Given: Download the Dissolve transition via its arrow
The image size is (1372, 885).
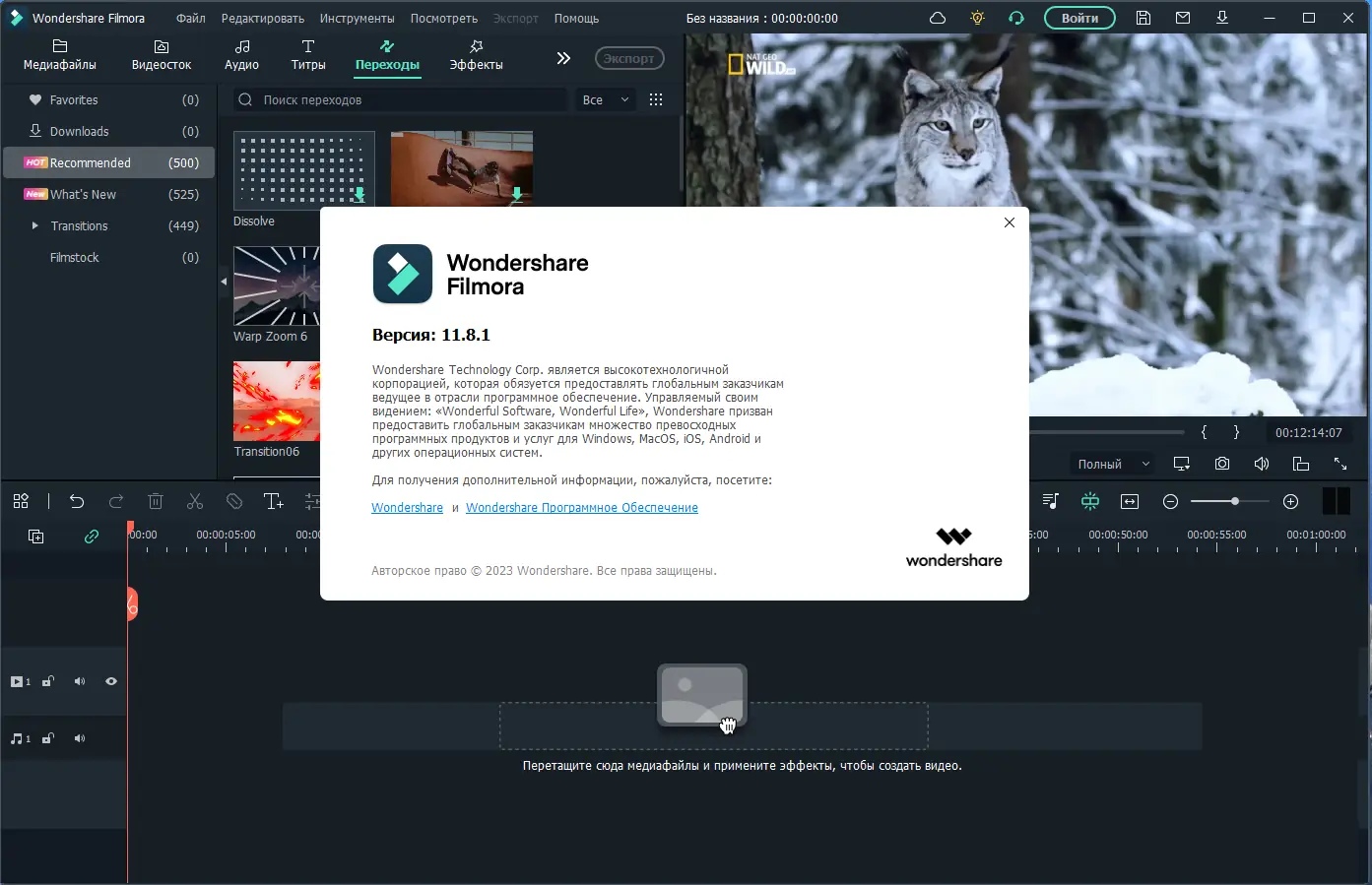Looking at the screenshot, I should pyautogui.click(x=359, y=195).
